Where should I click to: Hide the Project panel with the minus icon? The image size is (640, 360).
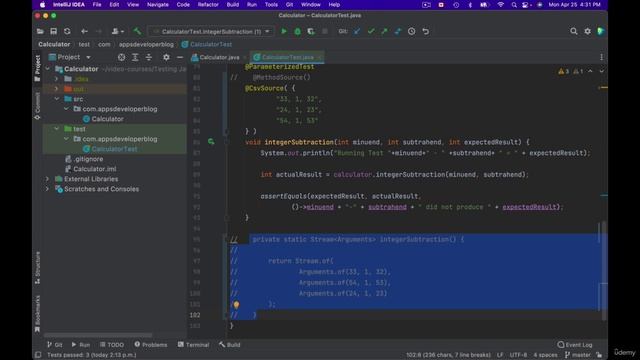[x=180, y=58]
